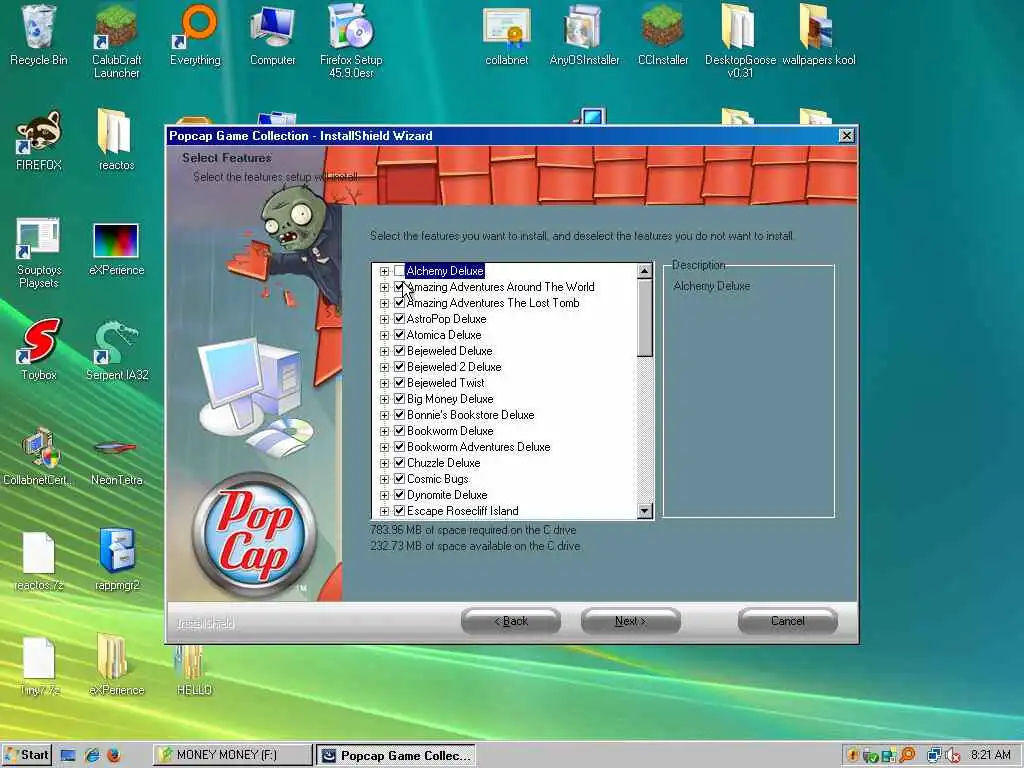
Task: Expand the Cosmic Bugs node
Action: tap(384, 479)
